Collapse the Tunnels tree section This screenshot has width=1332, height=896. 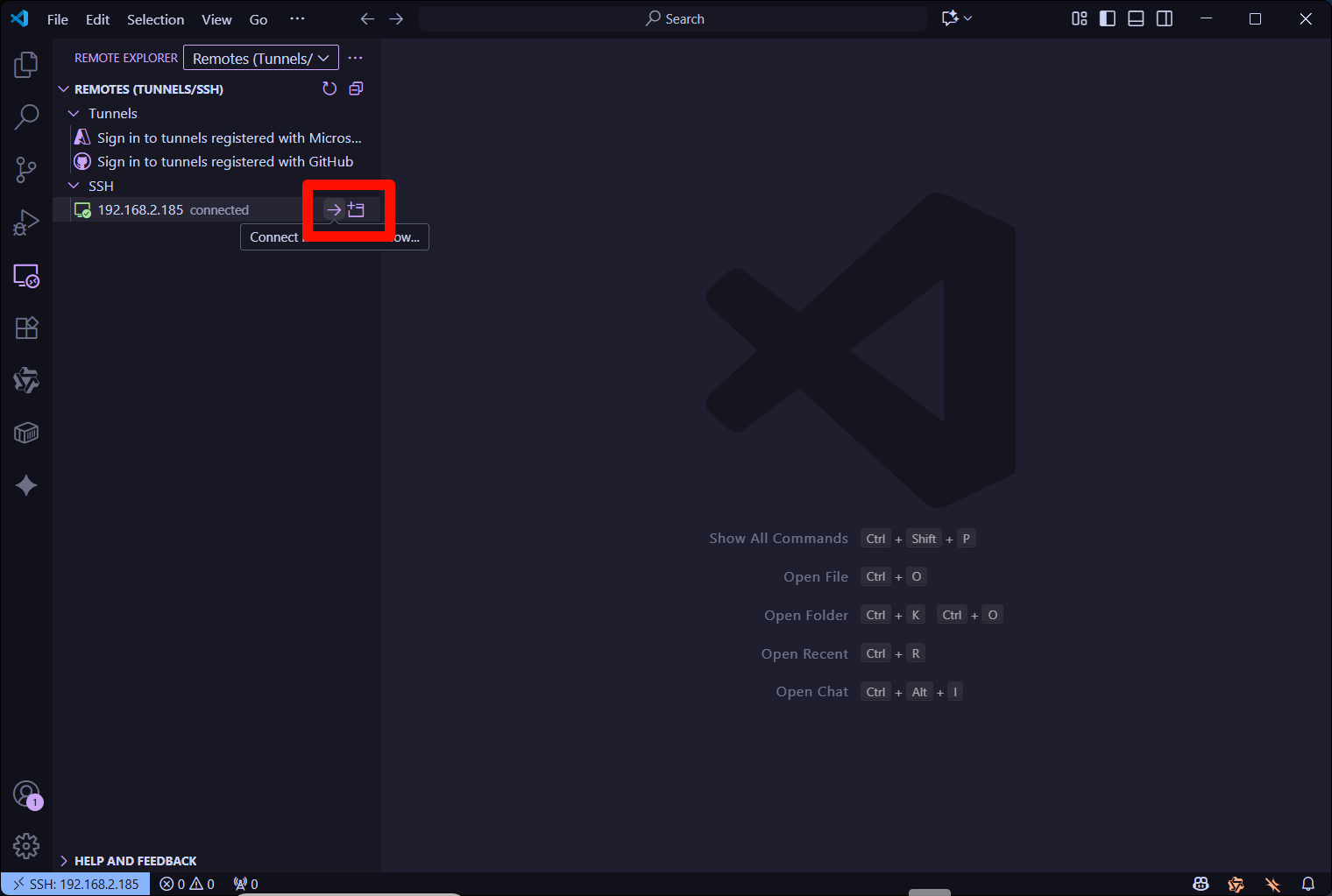[74, 113]
